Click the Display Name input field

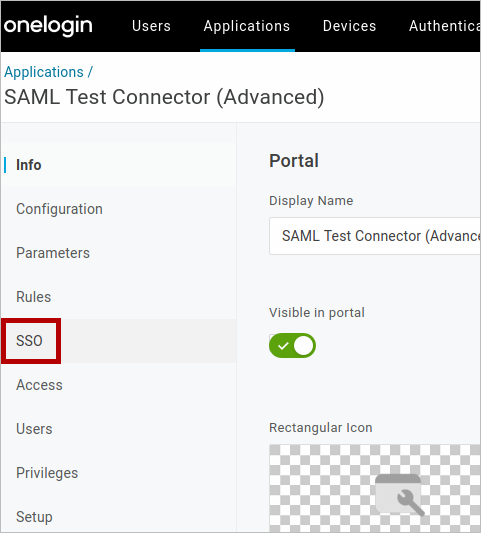[375, 236]
